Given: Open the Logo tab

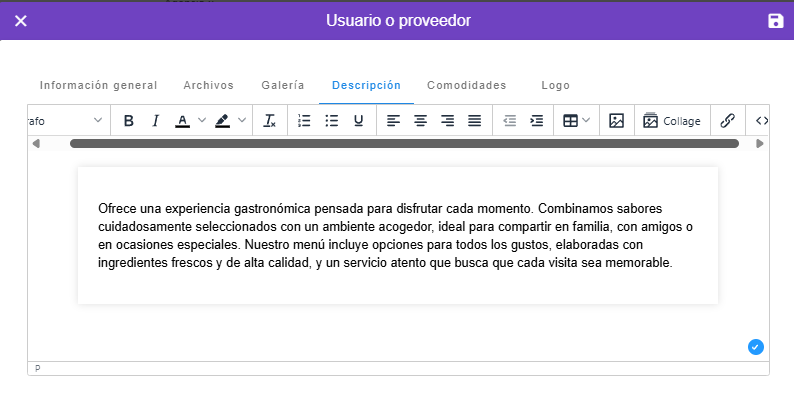Looking at the screenshot, I should (x=555, y=86).
